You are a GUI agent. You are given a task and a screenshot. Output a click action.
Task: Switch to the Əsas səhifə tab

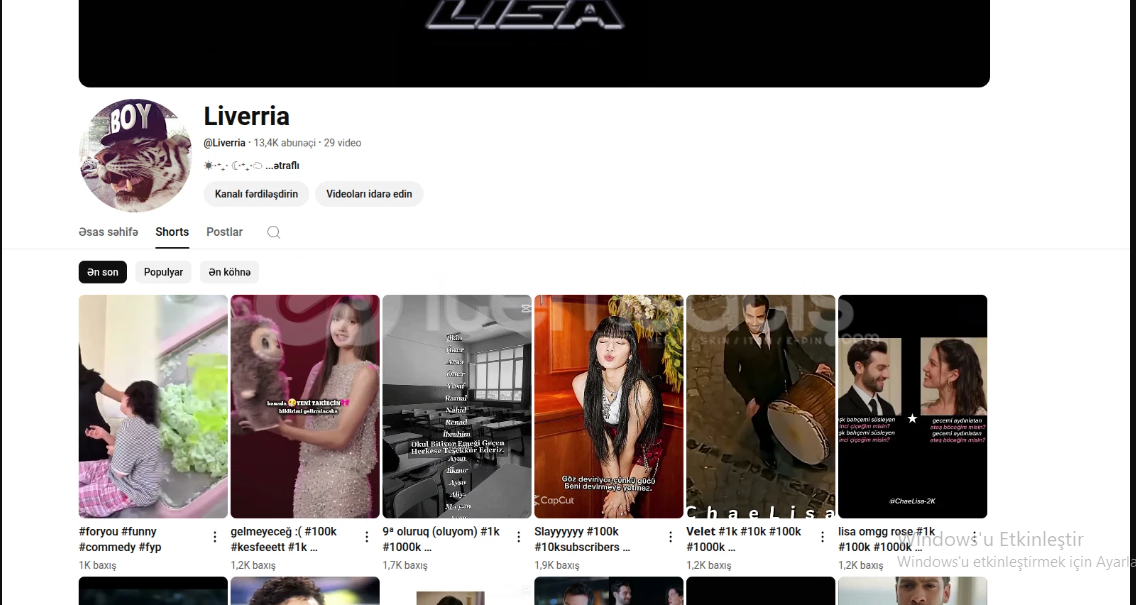(x=108, y=232)
